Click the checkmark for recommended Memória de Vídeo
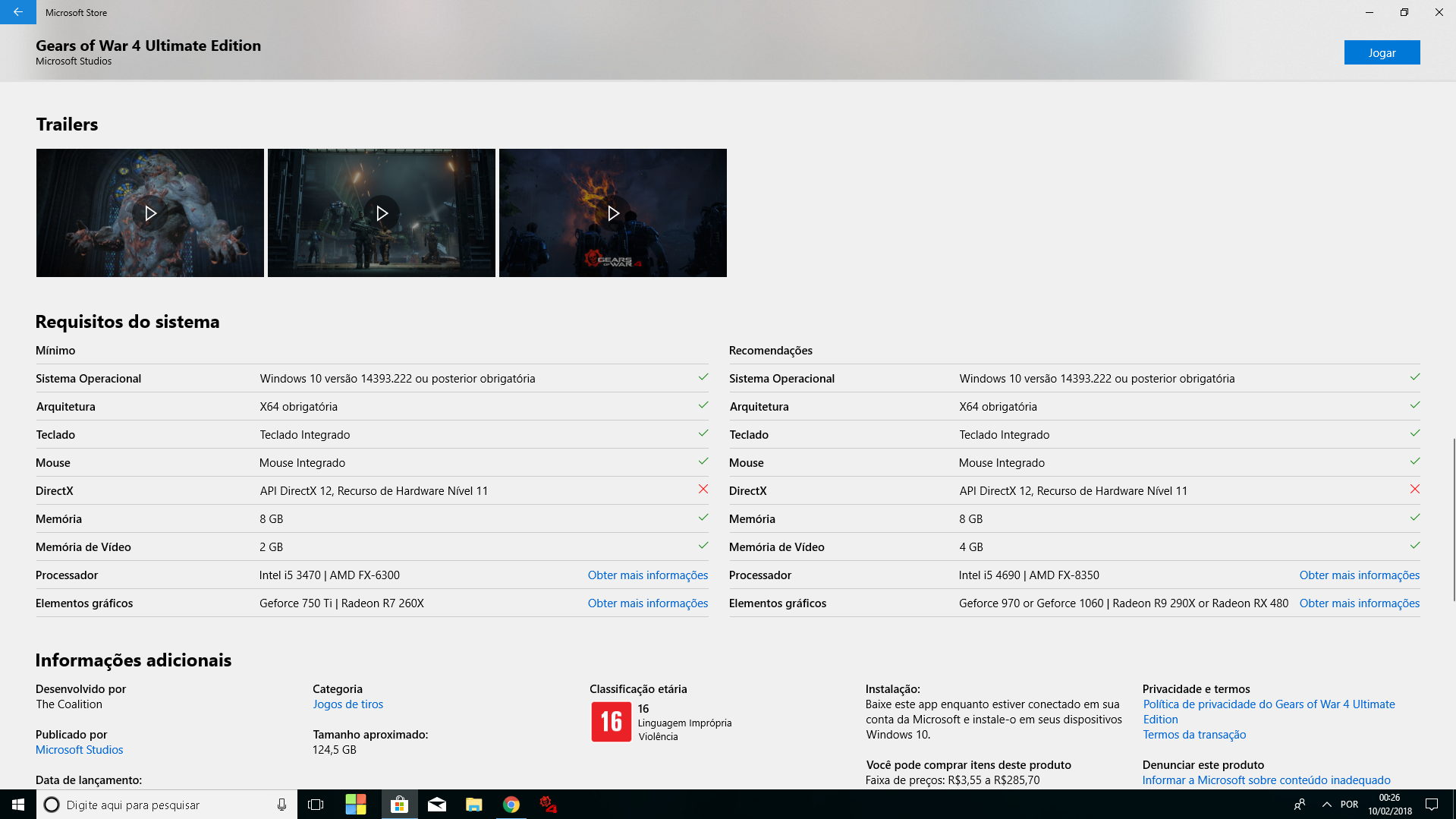 point(1415,546)
